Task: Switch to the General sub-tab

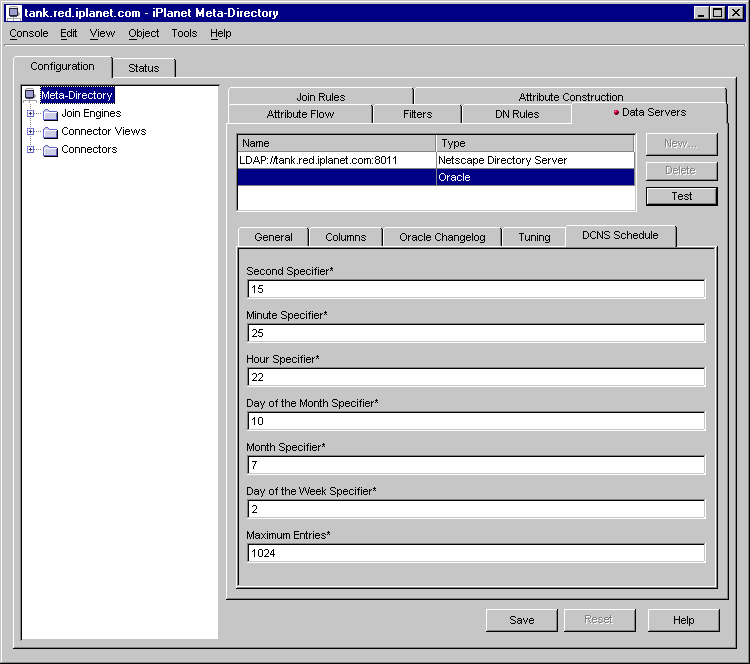Action: coord(273,237)
